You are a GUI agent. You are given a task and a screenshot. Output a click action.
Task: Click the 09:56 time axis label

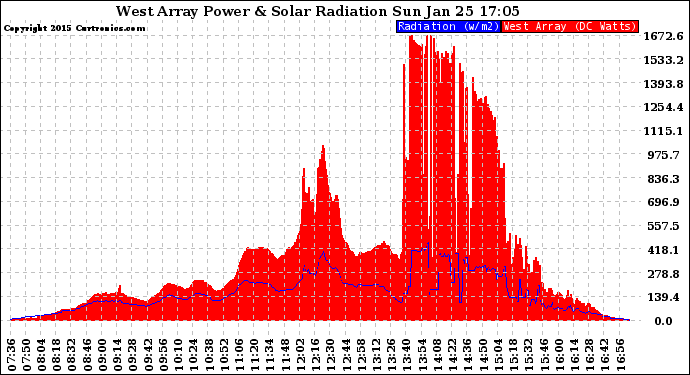[x=163, y=355]
